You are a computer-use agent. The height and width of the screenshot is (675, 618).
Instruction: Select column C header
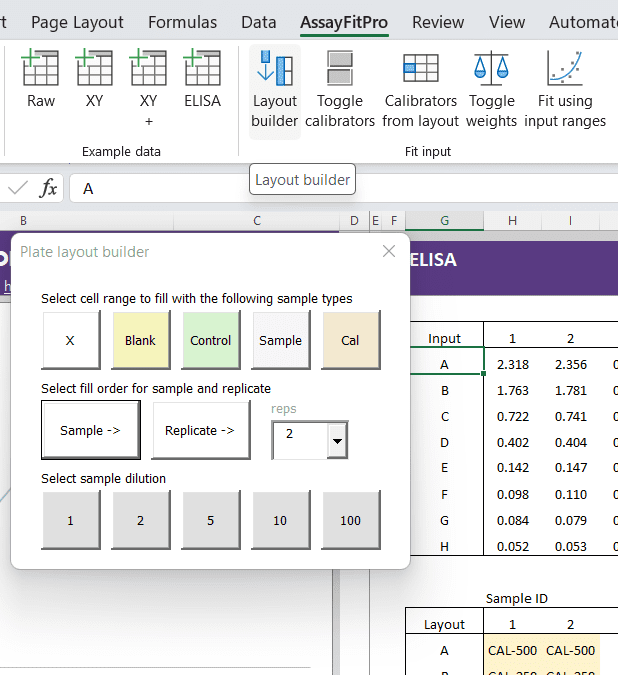click(x=256, y=221)
